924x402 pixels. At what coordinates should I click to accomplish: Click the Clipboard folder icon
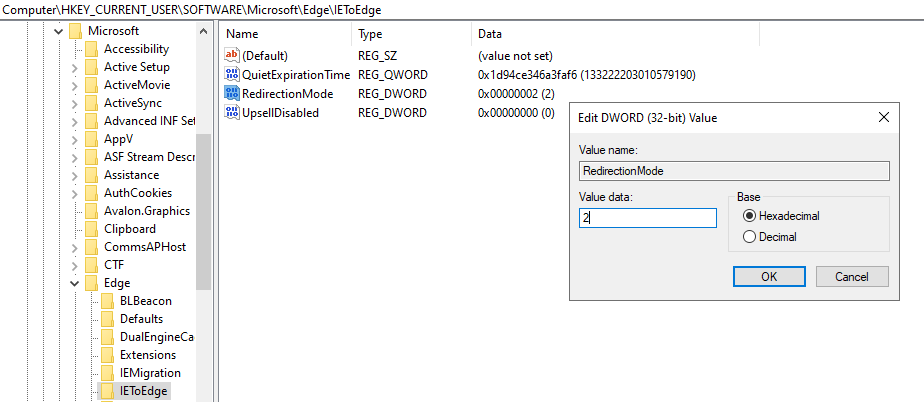point(91,229)
